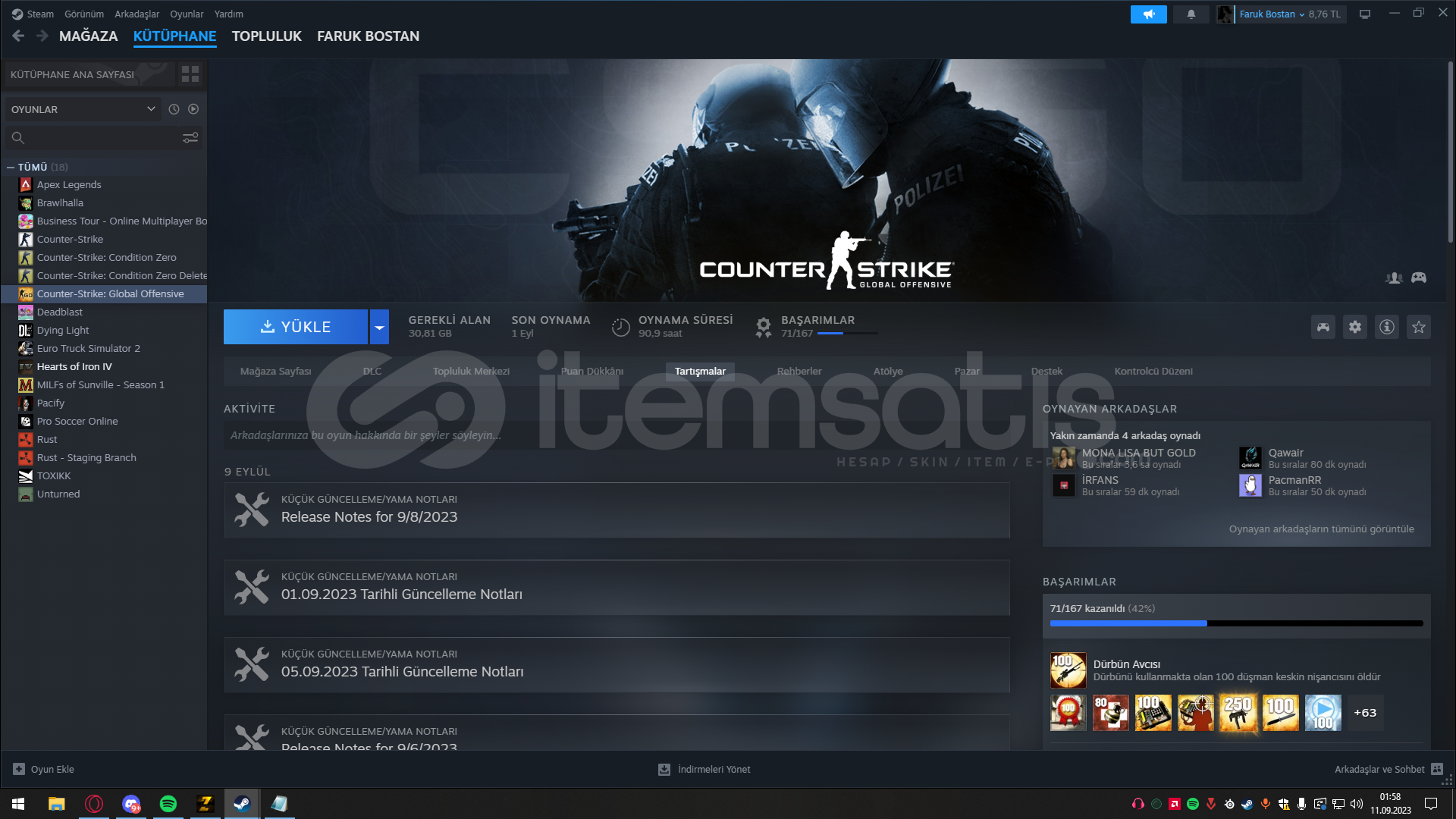Open the Görünüm menu
Image resolution: width=1456 pixels, height=819 pixels.
[84, 14]
